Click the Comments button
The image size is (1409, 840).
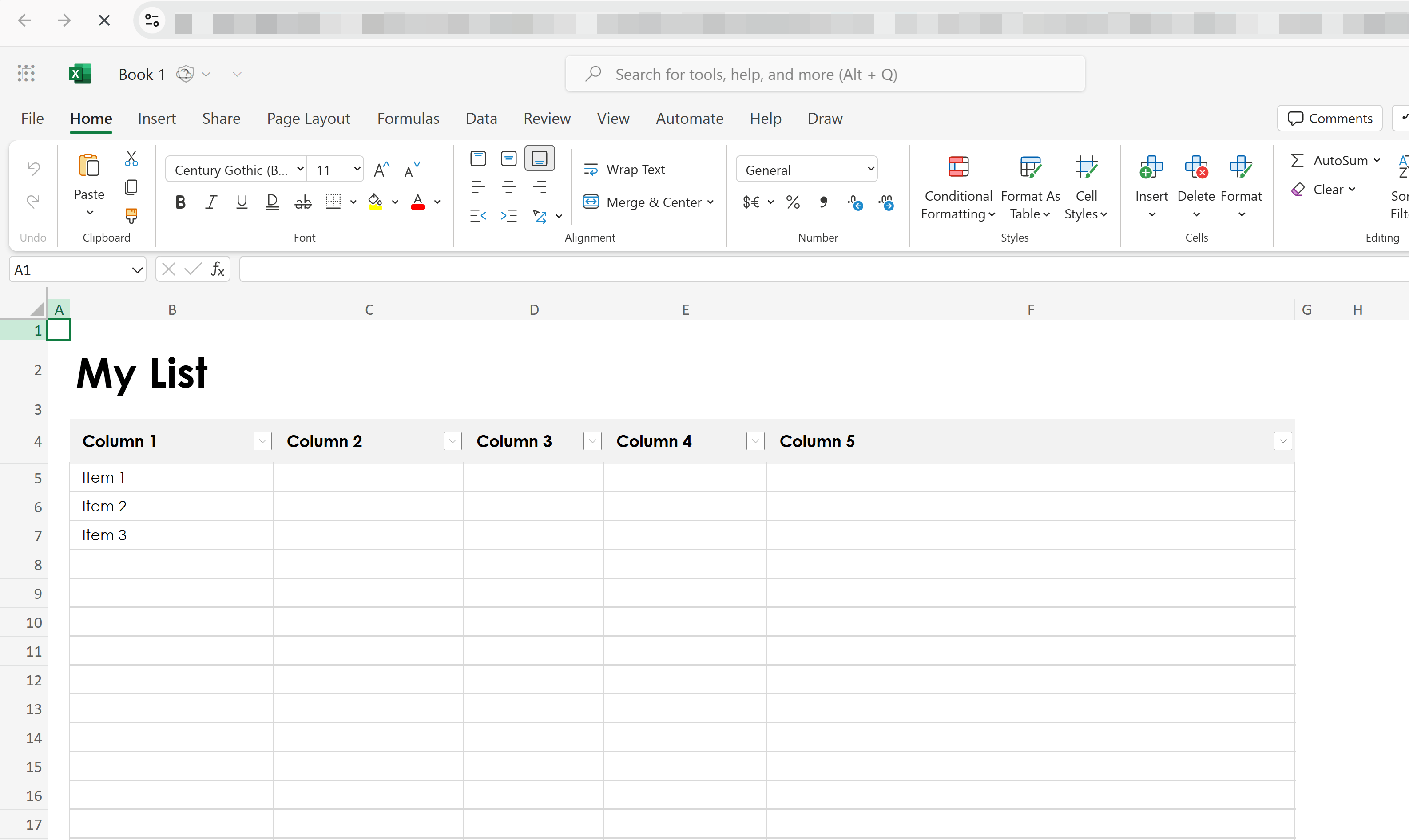point(1329,118)
